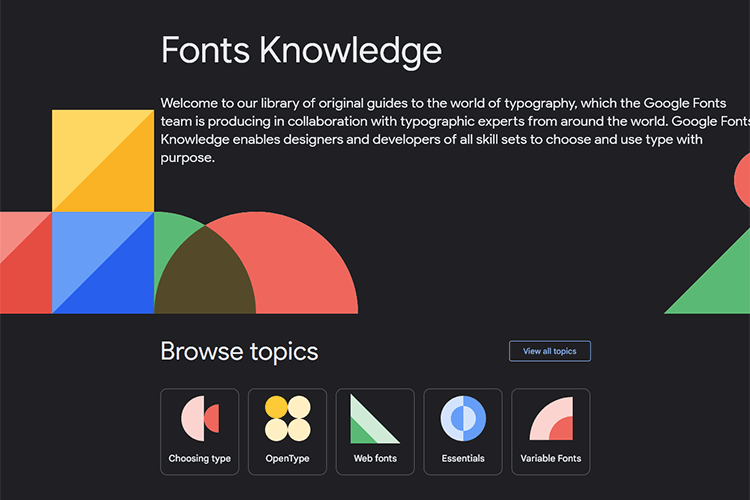Click the Browse topics heading
Viewport: 750px width, 500px height.
(x=239, y=351)
